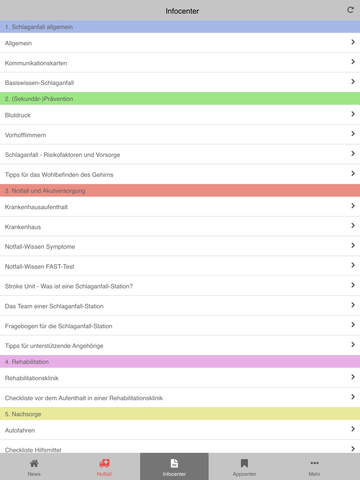Expand the Blutdruck row chevron

pyautogui.click(x=353, y=114)
